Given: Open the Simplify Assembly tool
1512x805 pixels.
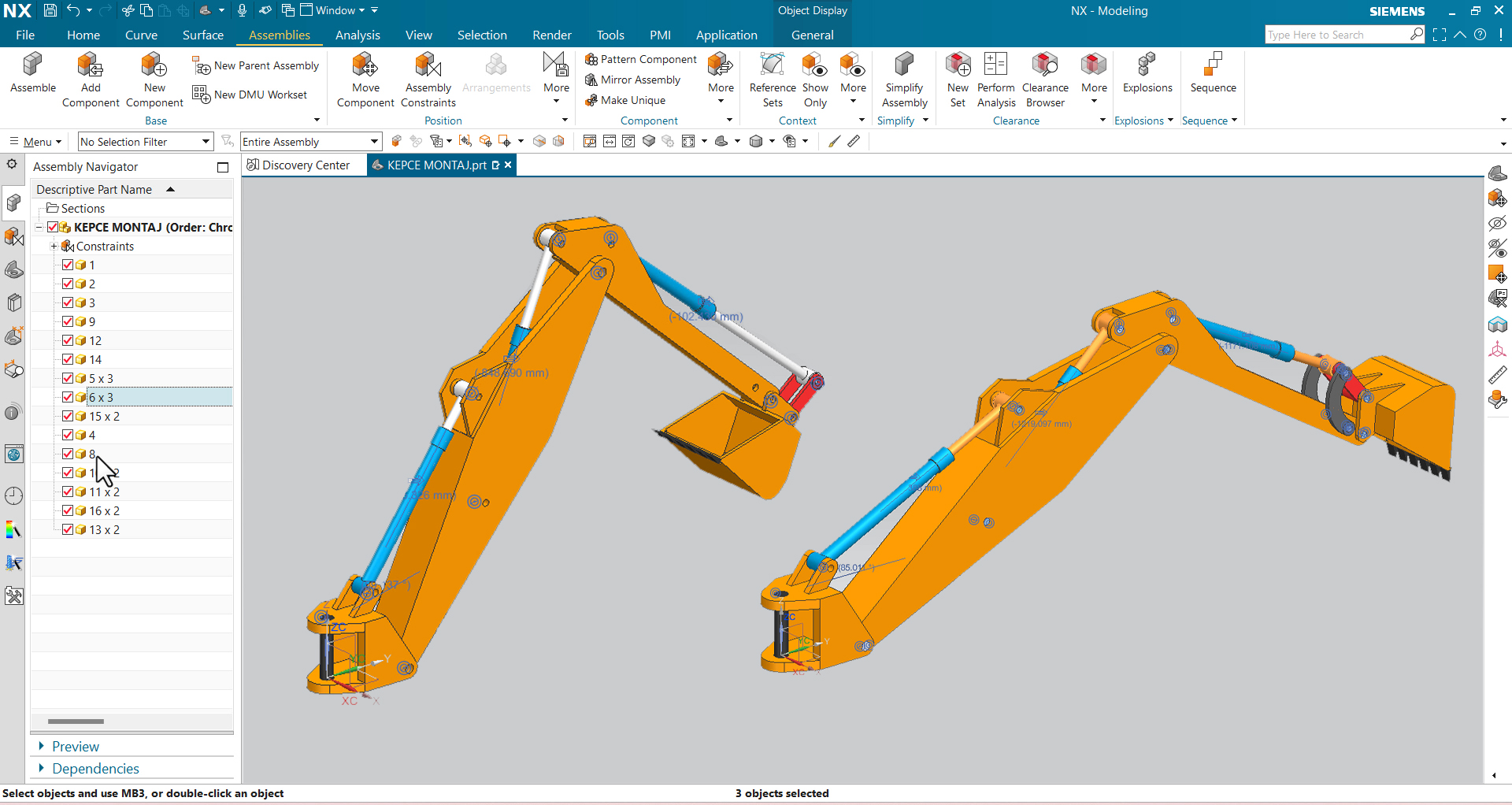Looking at the screenshot, I should point(904,77).
